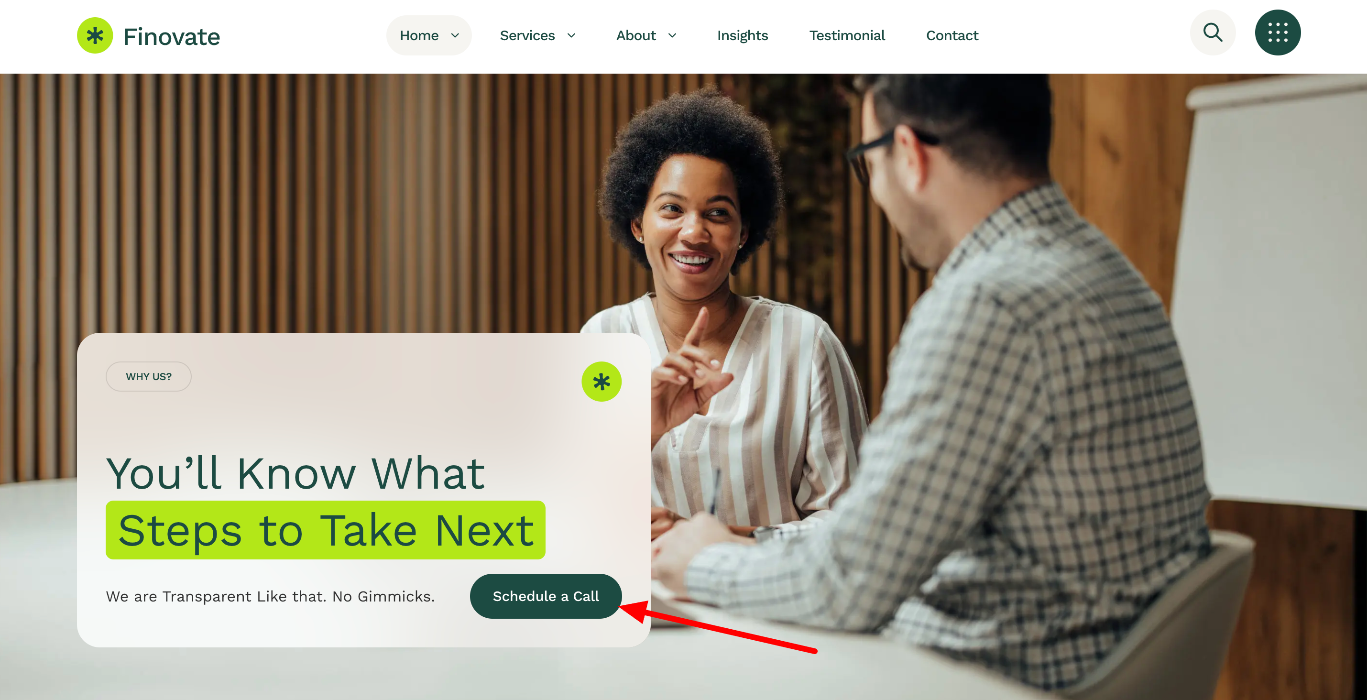This screenshot has width=1367, height=700.
Task: Click the green asterisk badge in the card
Action: coord(602,382)
